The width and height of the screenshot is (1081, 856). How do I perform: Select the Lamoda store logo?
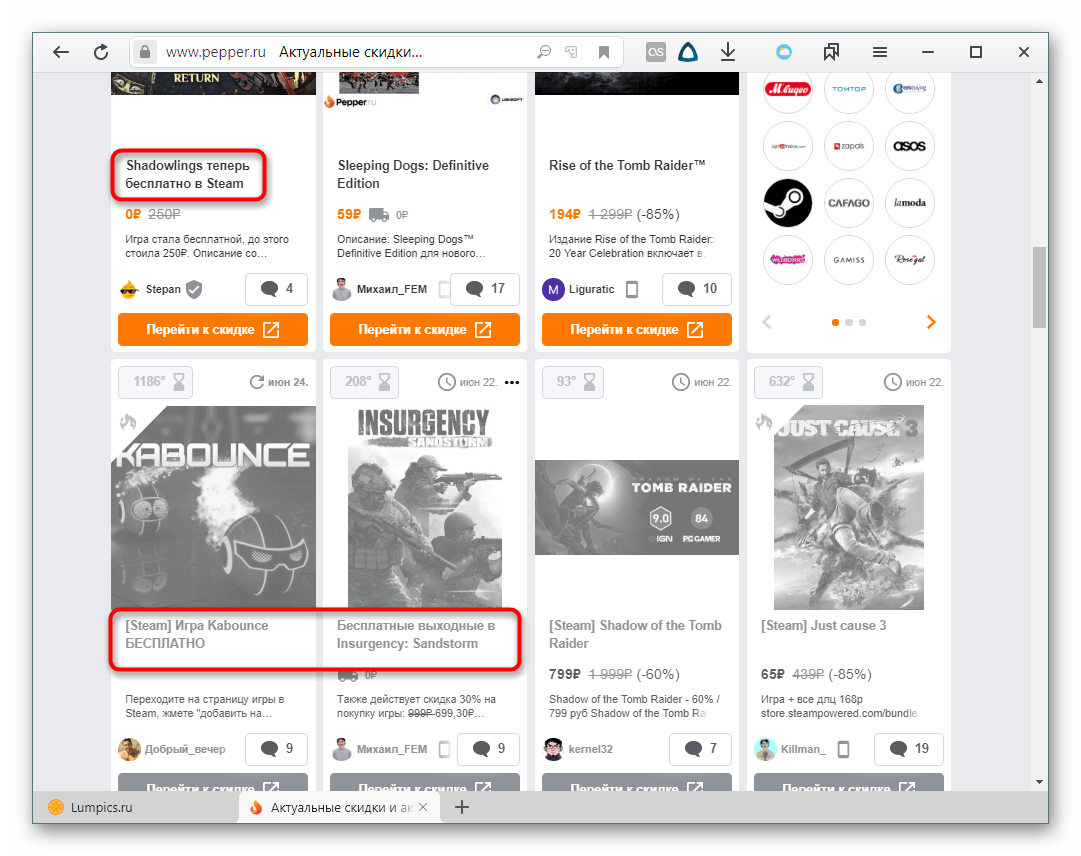tap(909, 203)
